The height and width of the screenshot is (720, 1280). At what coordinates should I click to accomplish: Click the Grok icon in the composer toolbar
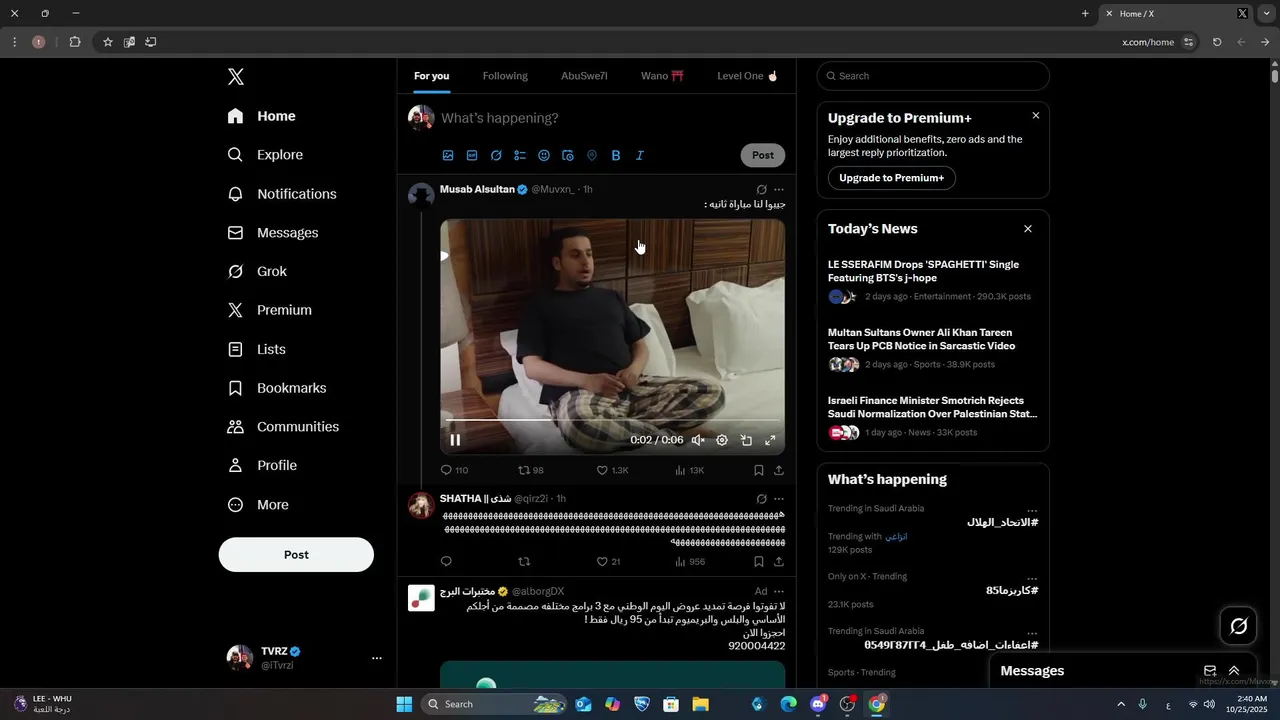coord(496,156)
